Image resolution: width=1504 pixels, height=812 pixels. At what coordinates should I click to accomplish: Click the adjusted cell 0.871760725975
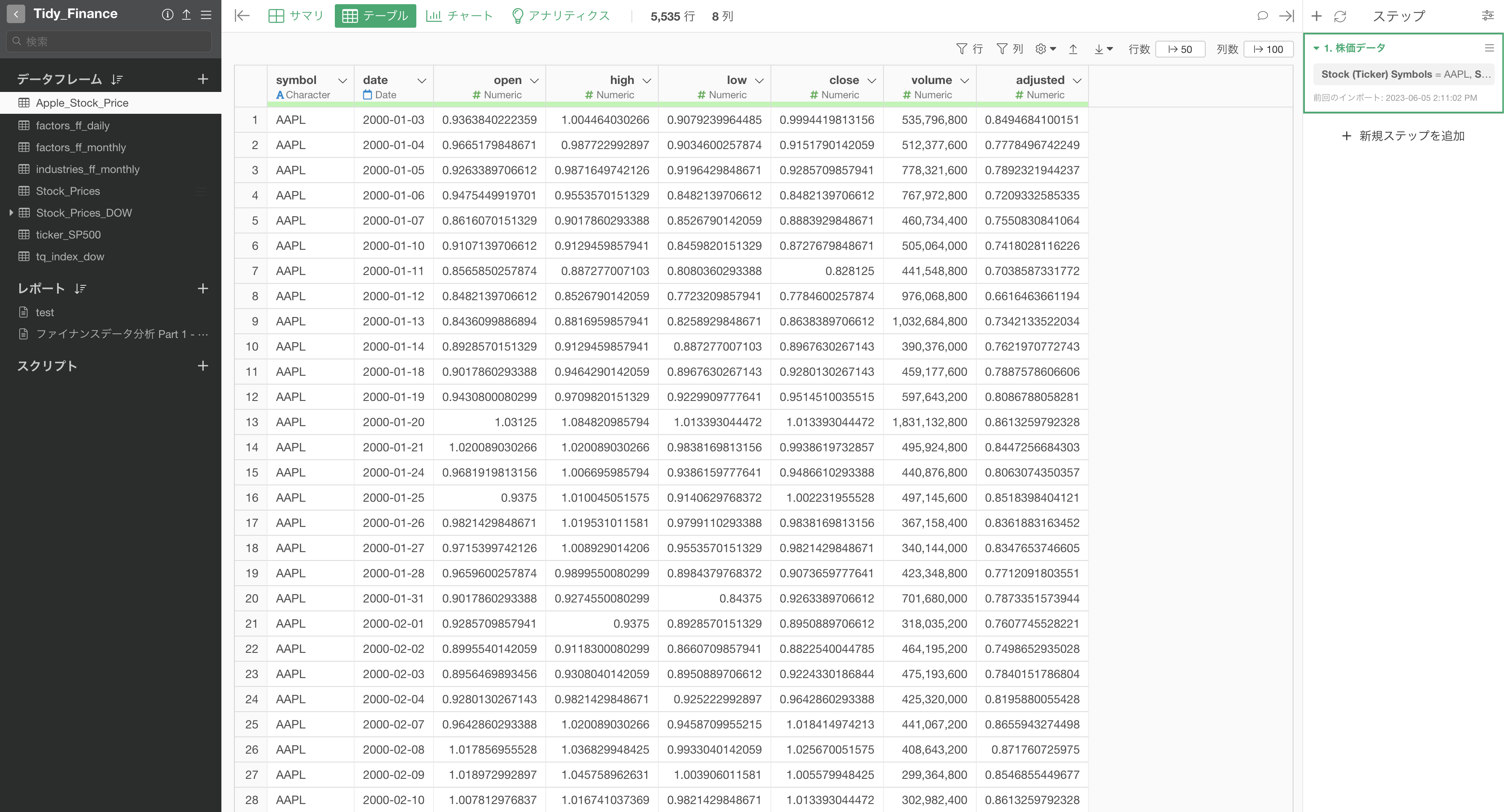pyautogui.click(x=1032, y=749)
